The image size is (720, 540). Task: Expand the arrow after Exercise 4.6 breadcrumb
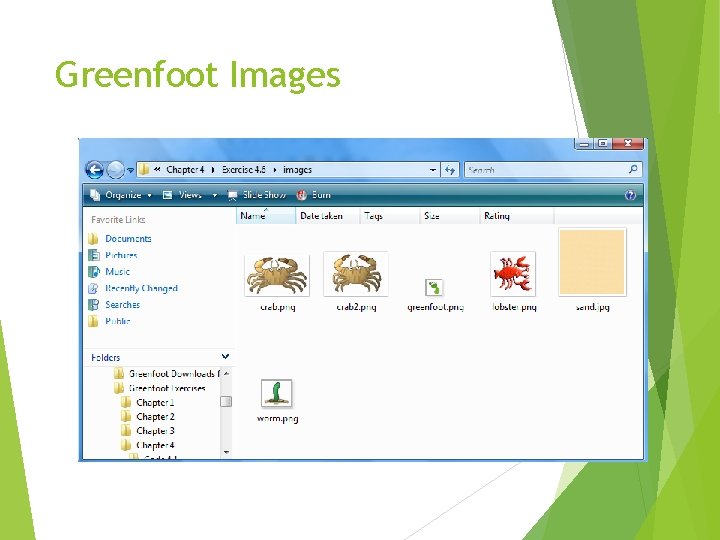coord(275,170)
